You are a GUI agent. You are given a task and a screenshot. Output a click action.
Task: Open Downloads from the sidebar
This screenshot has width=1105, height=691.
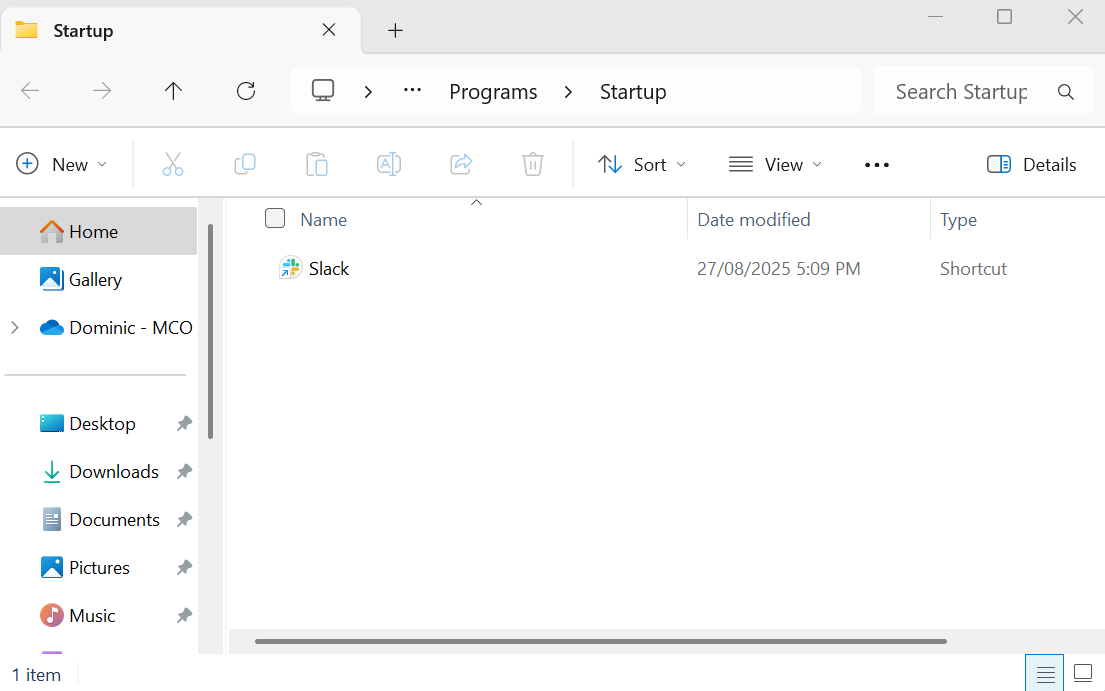coord(113,471)
